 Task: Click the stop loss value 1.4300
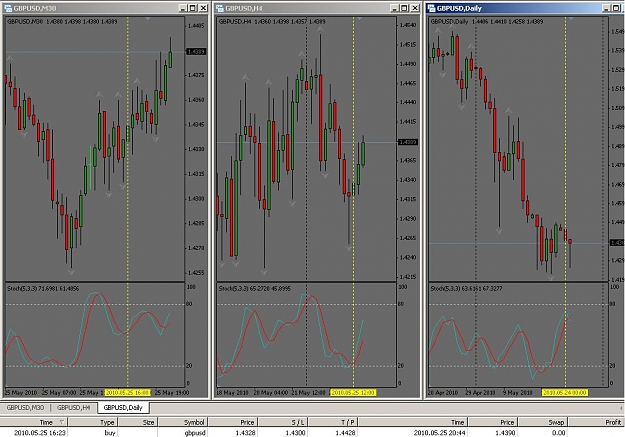295,433
